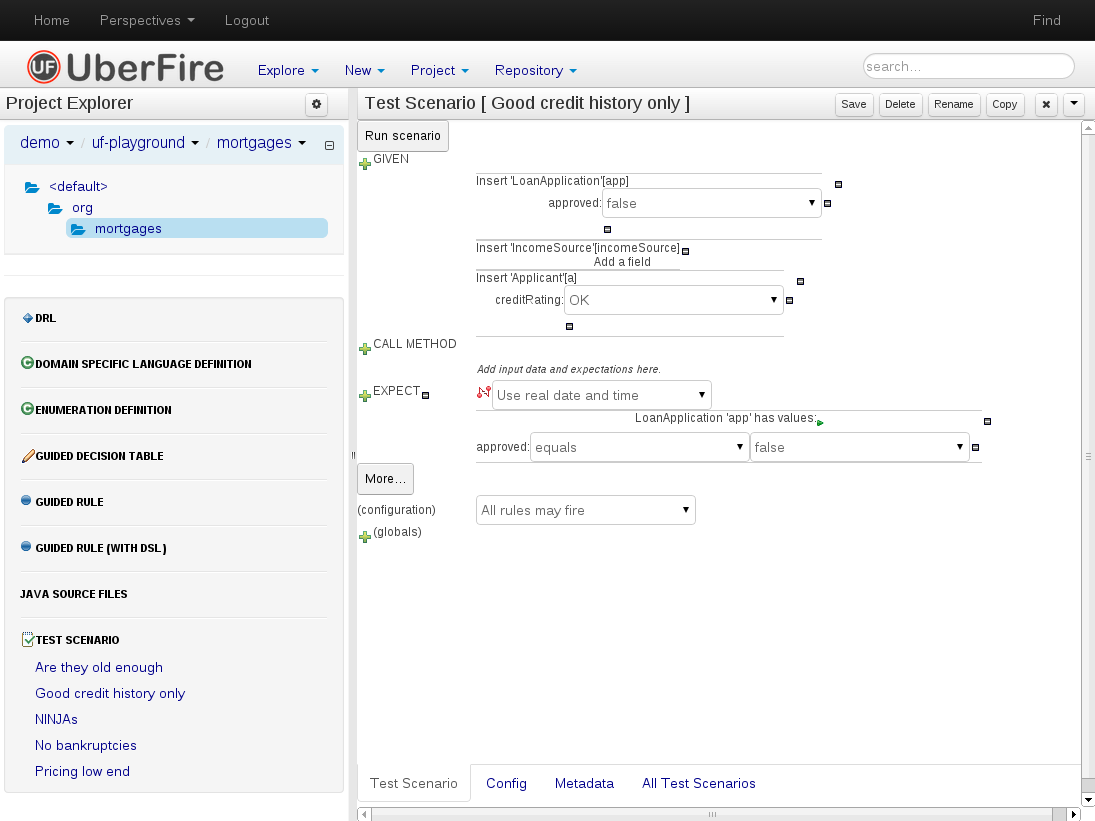The width and height of the screenshot is (1095, 821).
Task: Collapse the project breadcrumb panel
Action: [x=329, y=145]
